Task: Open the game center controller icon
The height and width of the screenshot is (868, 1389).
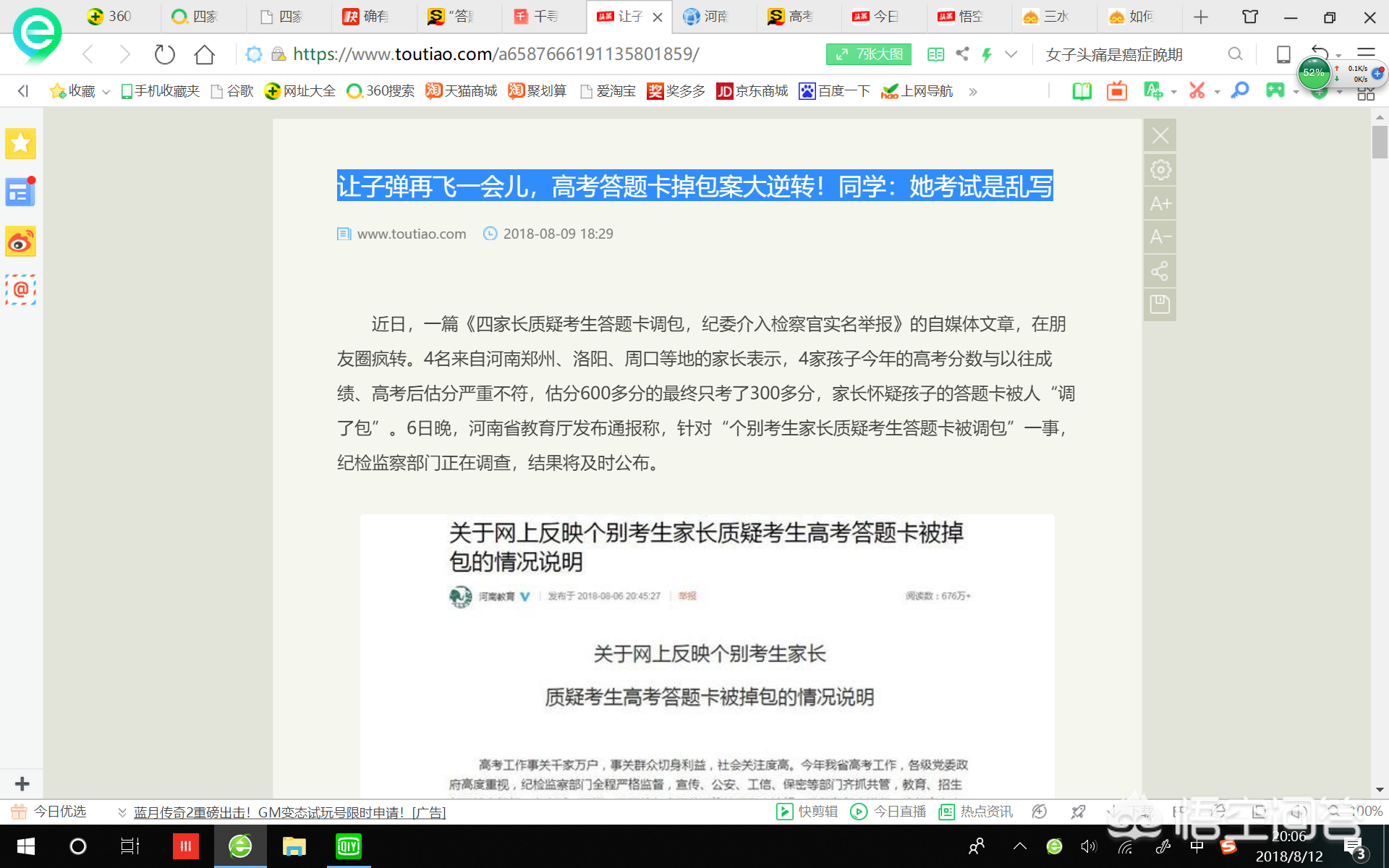Action: 1275,90
